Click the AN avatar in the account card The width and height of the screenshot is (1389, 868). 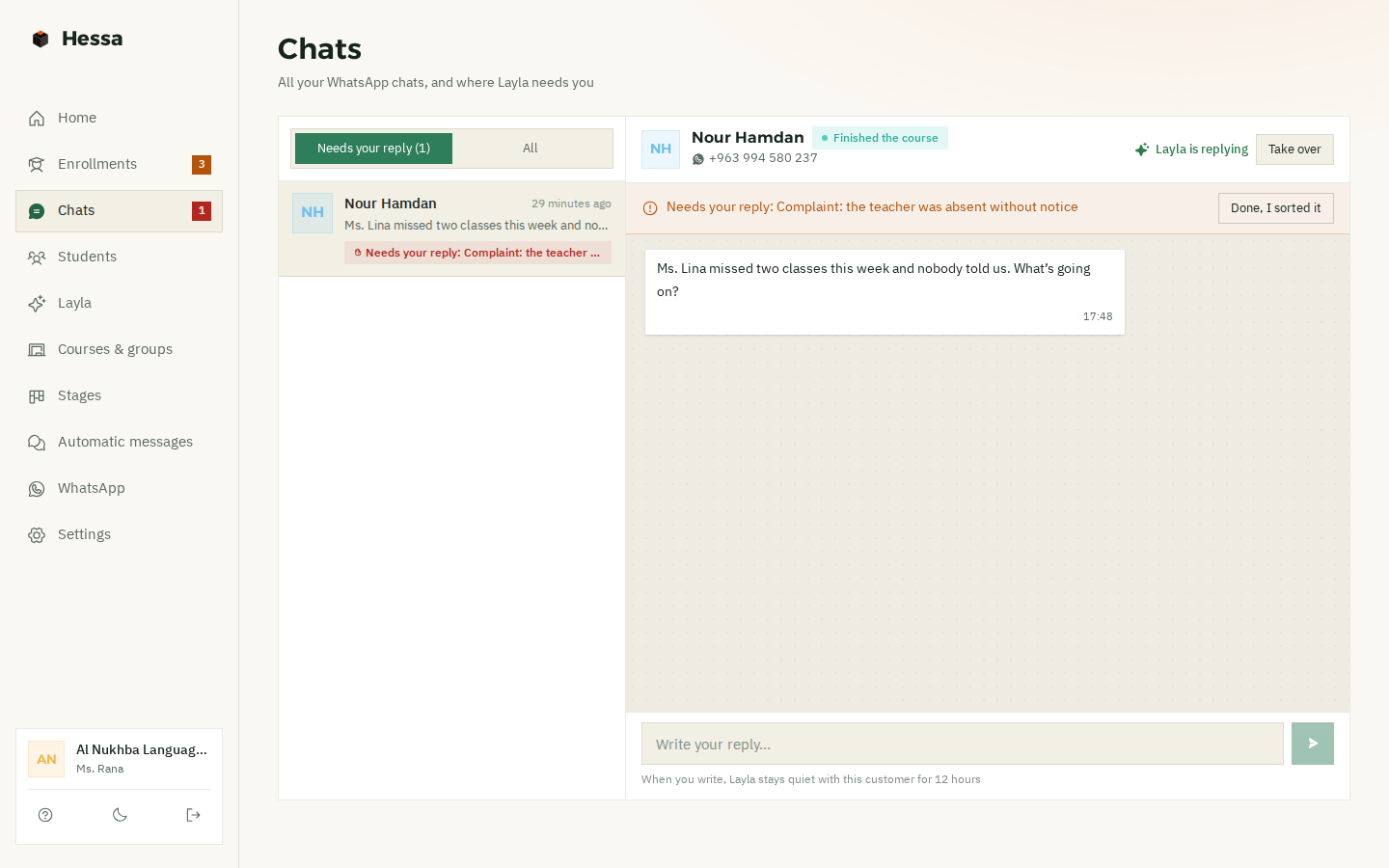coord(46,759)
